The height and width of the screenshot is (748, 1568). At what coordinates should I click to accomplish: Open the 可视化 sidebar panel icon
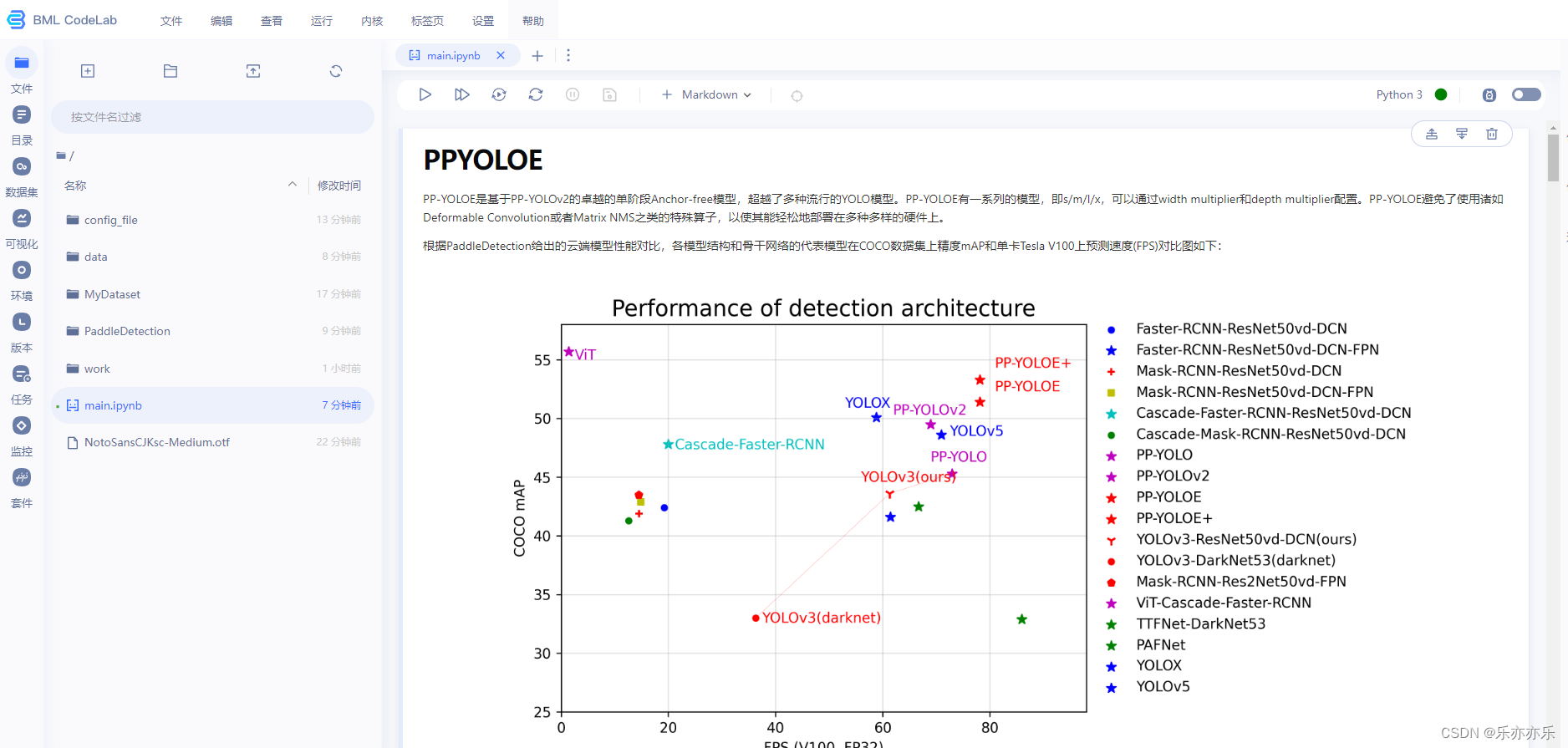coord(22,218)
